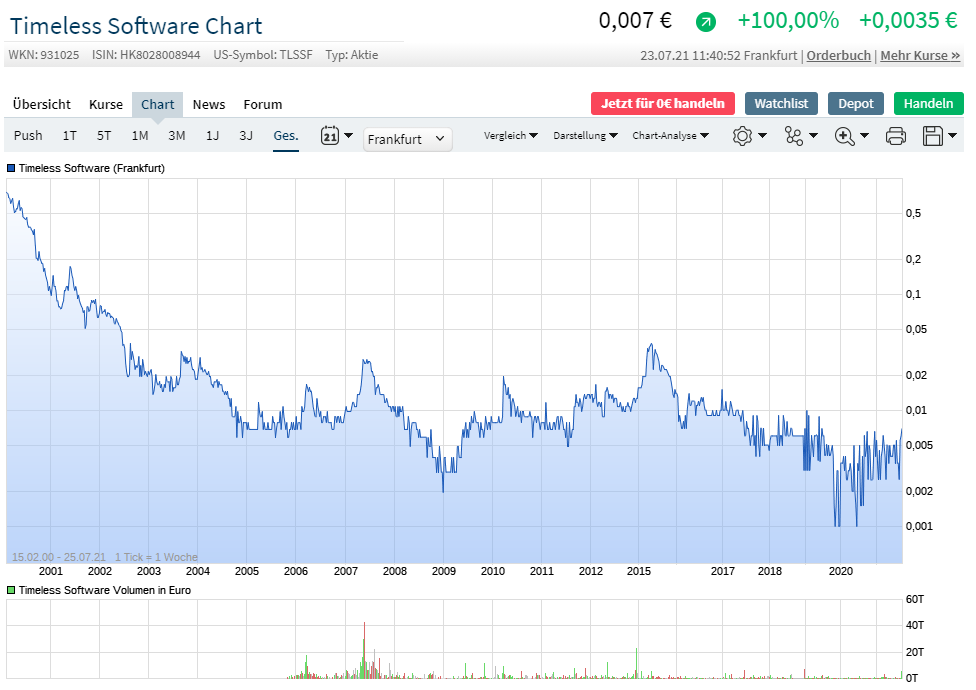Click blue Timeless Software legend square

point(11,168)
